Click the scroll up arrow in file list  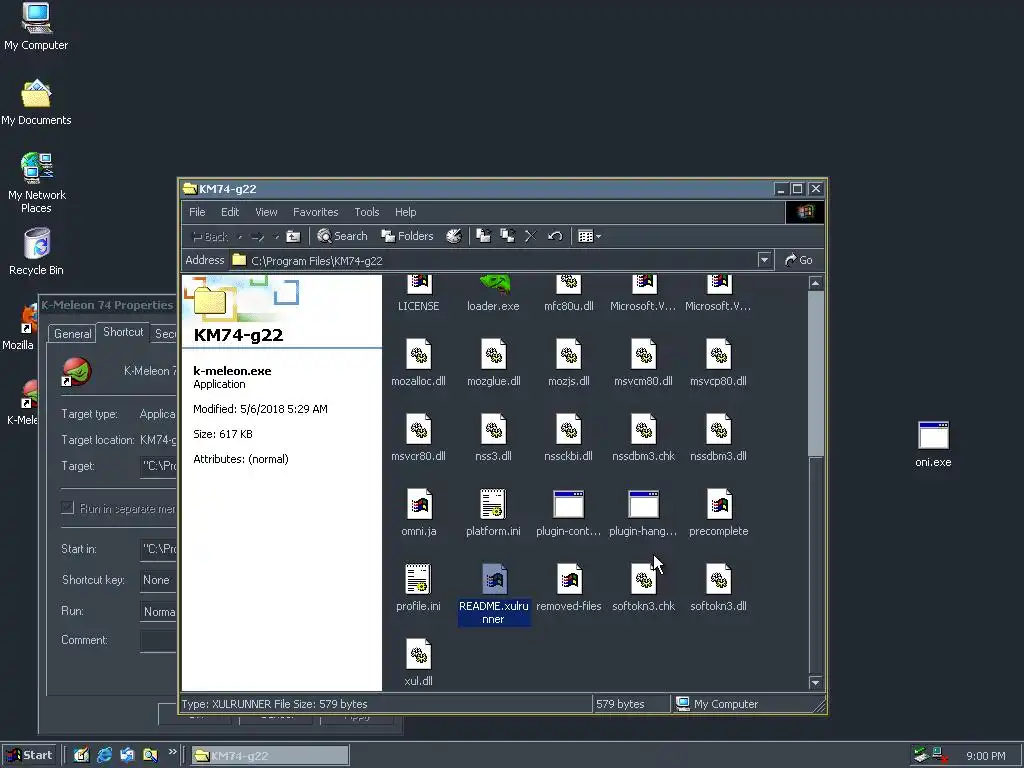click(x=815, y=283)
